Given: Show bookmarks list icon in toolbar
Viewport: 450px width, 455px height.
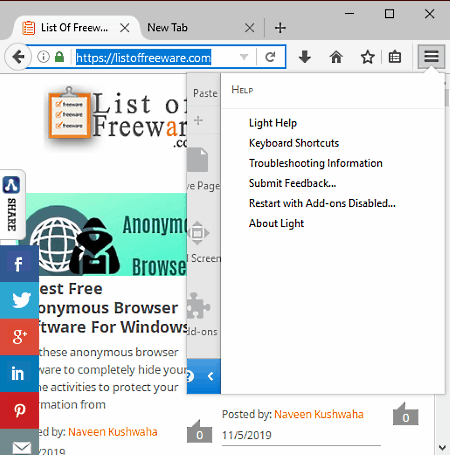Looking at the screenshot, I should pos(395,57).
